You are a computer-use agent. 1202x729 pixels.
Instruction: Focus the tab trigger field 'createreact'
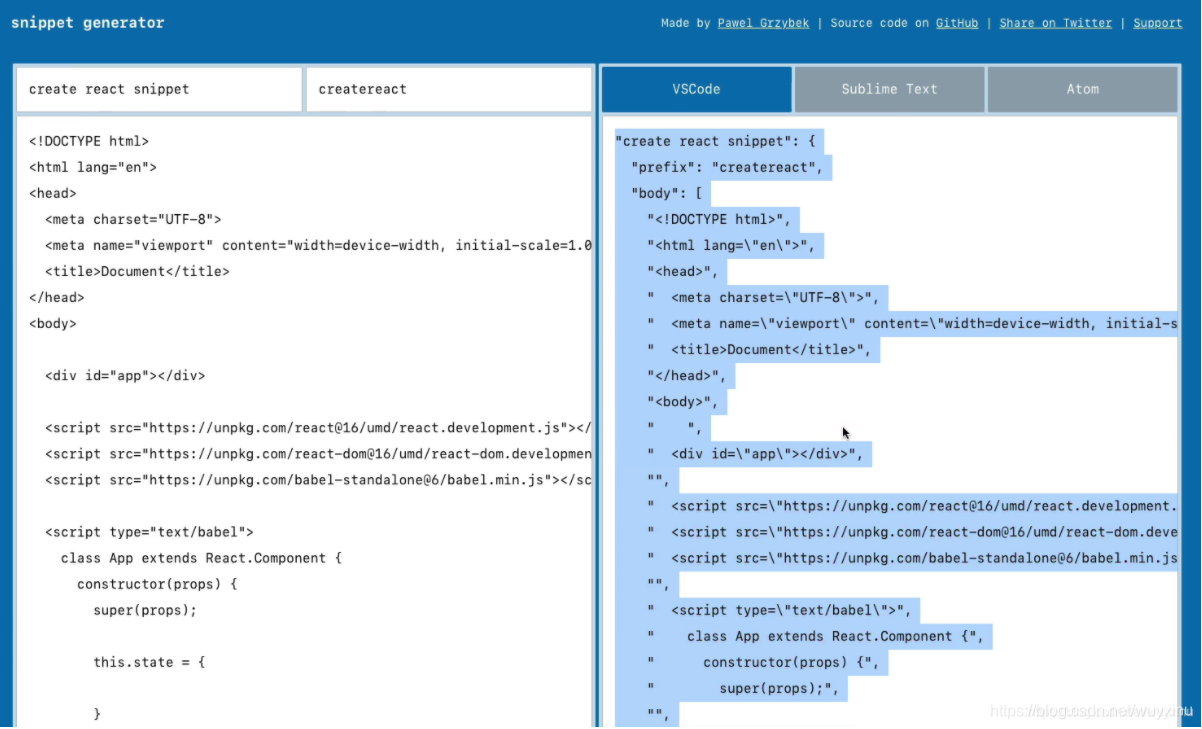click(x=449, y=89)
